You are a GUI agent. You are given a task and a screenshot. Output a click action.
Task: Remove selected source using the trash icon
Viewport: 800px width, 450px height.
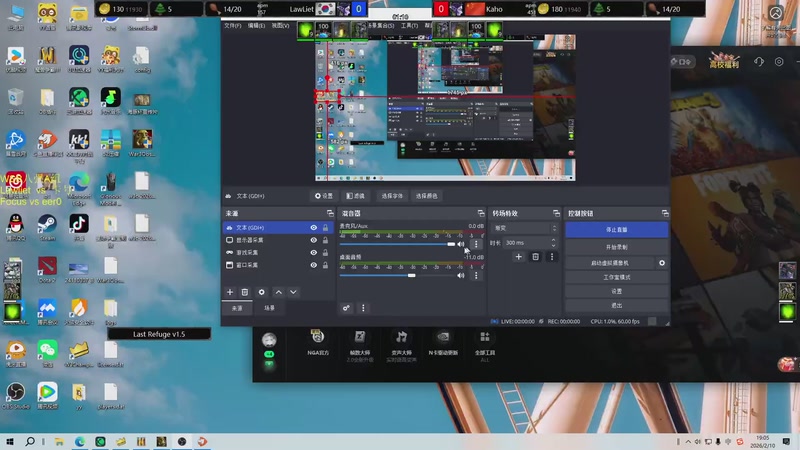pos(245,292)
